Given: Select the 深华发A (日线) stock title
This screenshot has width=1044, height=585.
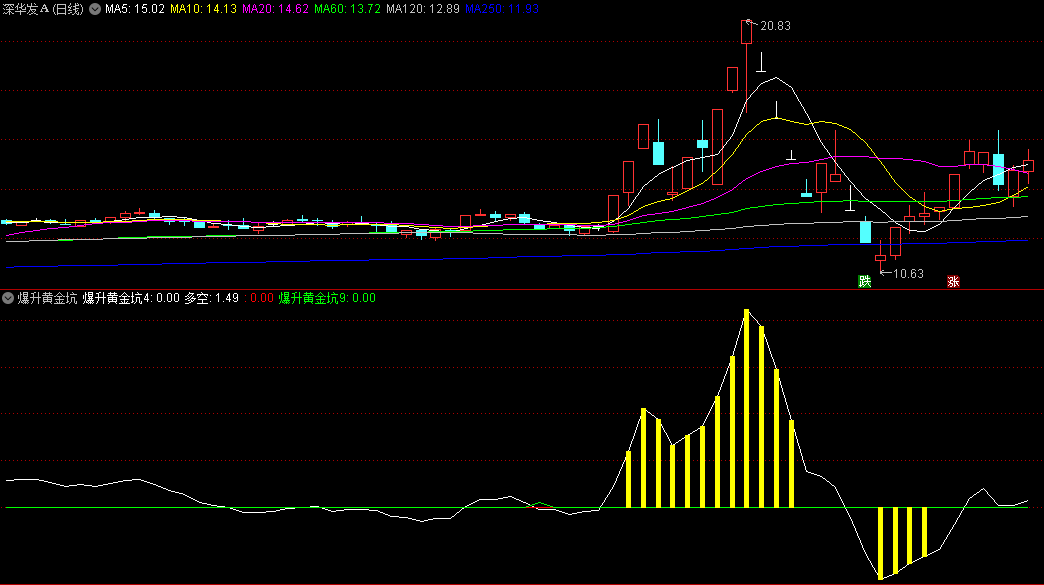Looking at the screenshot, I should coord(43,9).
